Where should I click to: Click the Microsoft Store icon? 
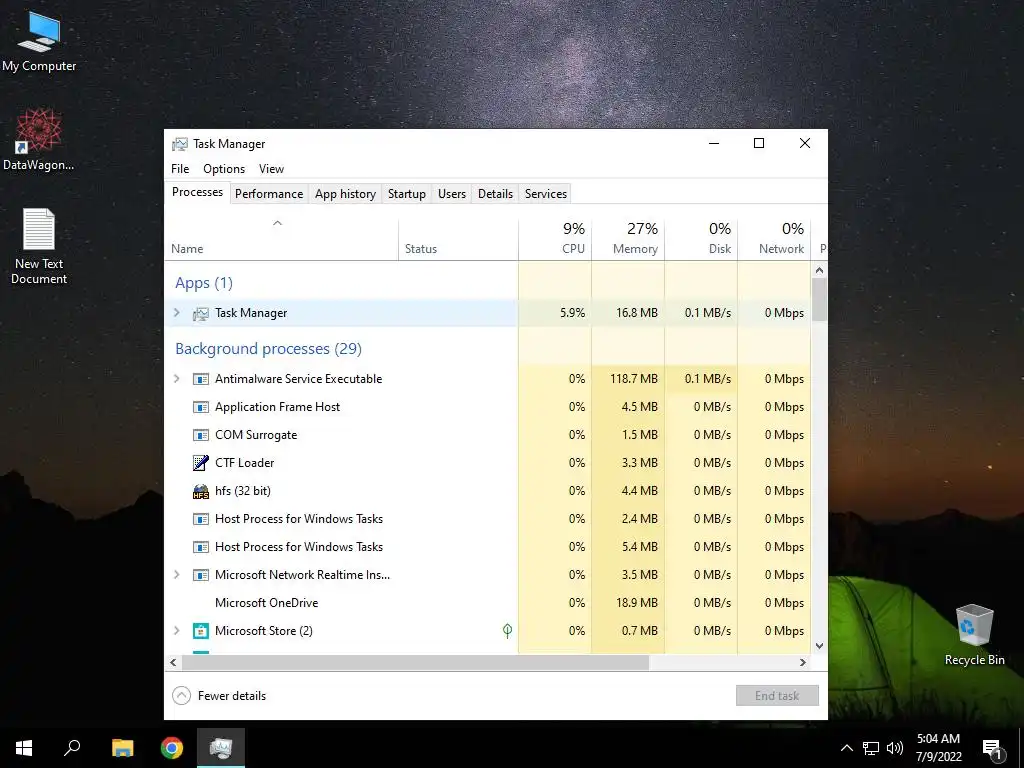pos(200,631)
